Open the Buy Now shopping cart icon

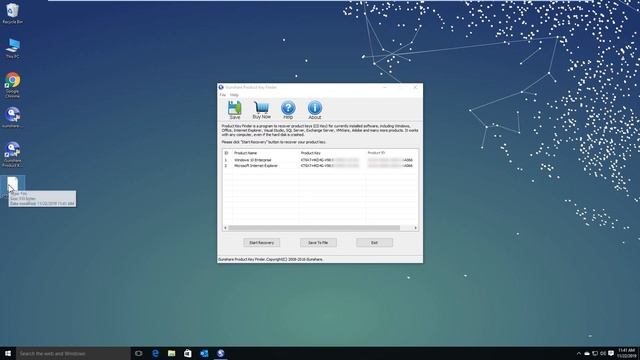pos(262,110)
